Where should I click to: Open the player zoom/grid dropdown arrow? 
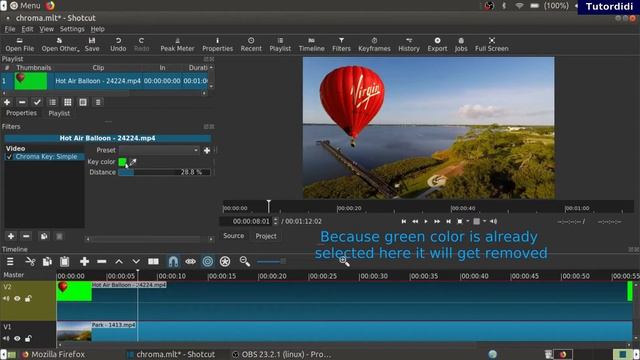pyautogui.click(x=484, y=221)
